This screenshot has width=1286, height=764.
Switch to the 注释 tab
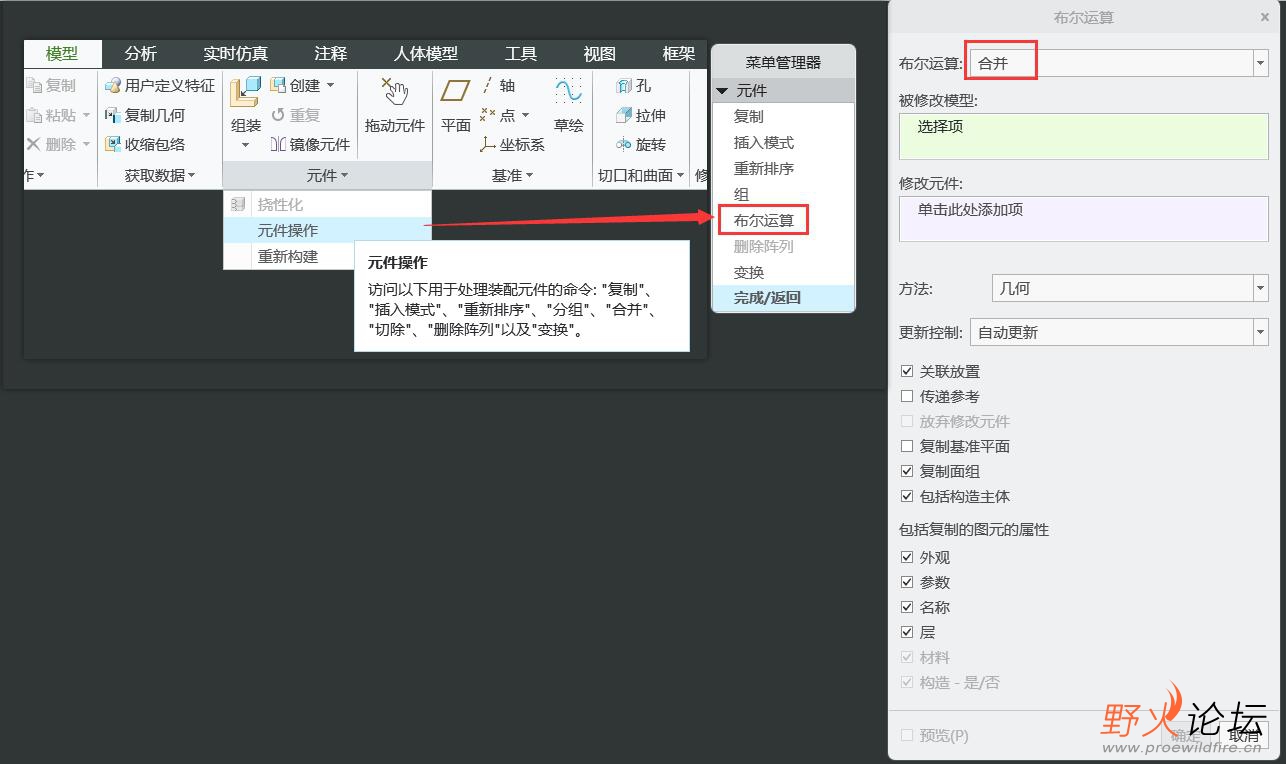[331, 54]
